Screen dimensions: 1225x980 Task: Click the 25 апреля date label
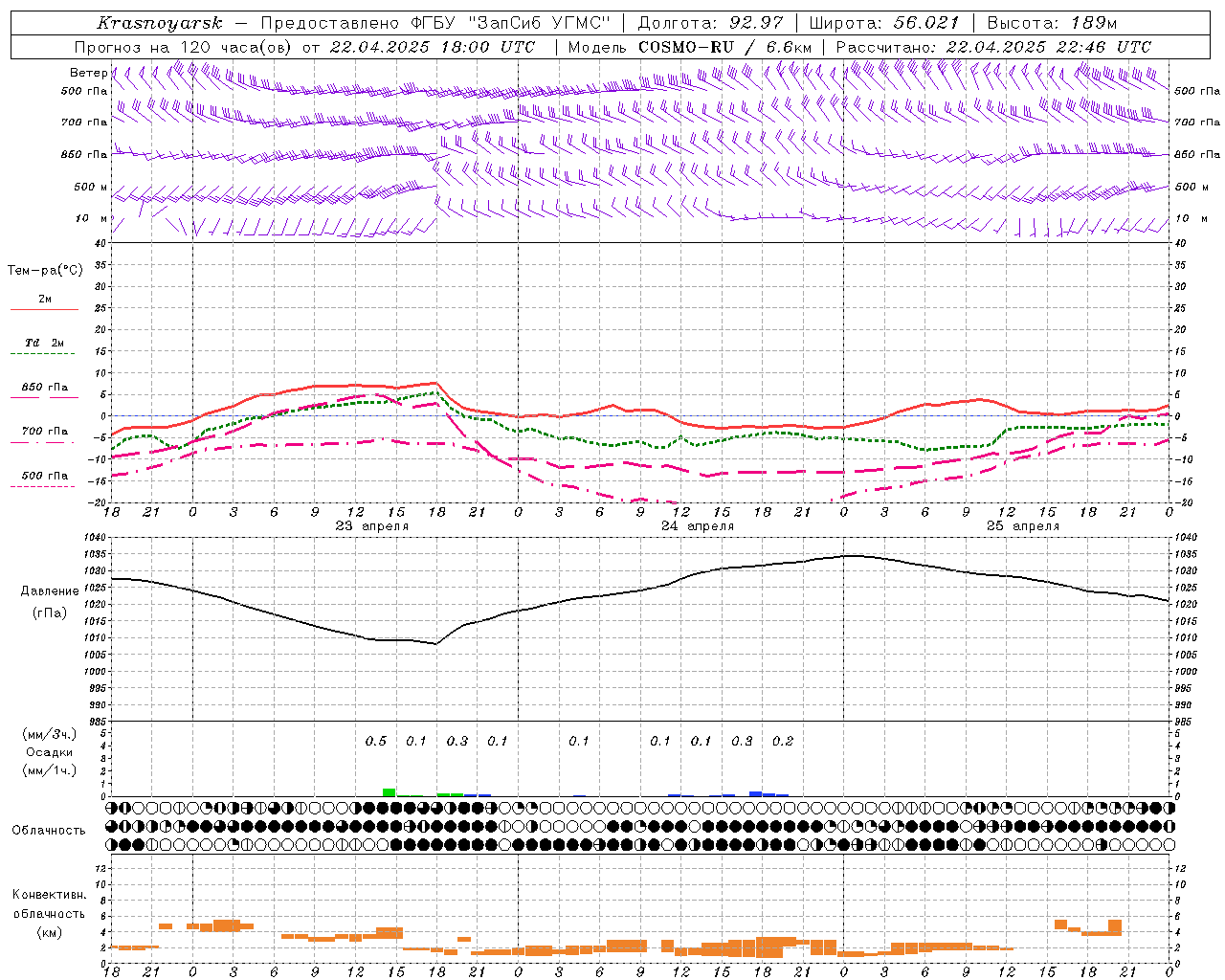click(1023, 526)
